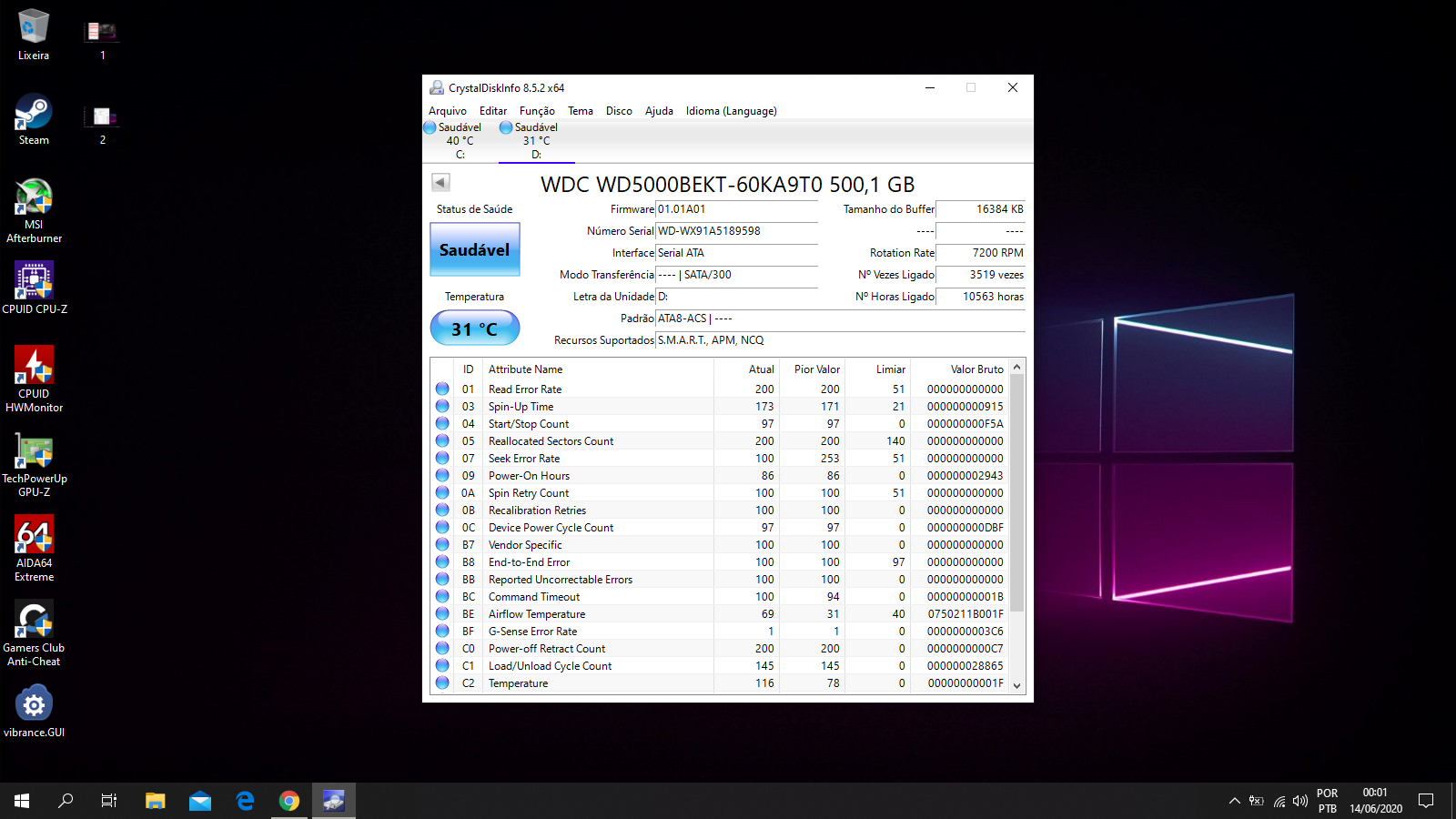The width and height of the screenshot is (1456, 819).
Task: Open Task View on the taskbar
Action: coord(109,801)
